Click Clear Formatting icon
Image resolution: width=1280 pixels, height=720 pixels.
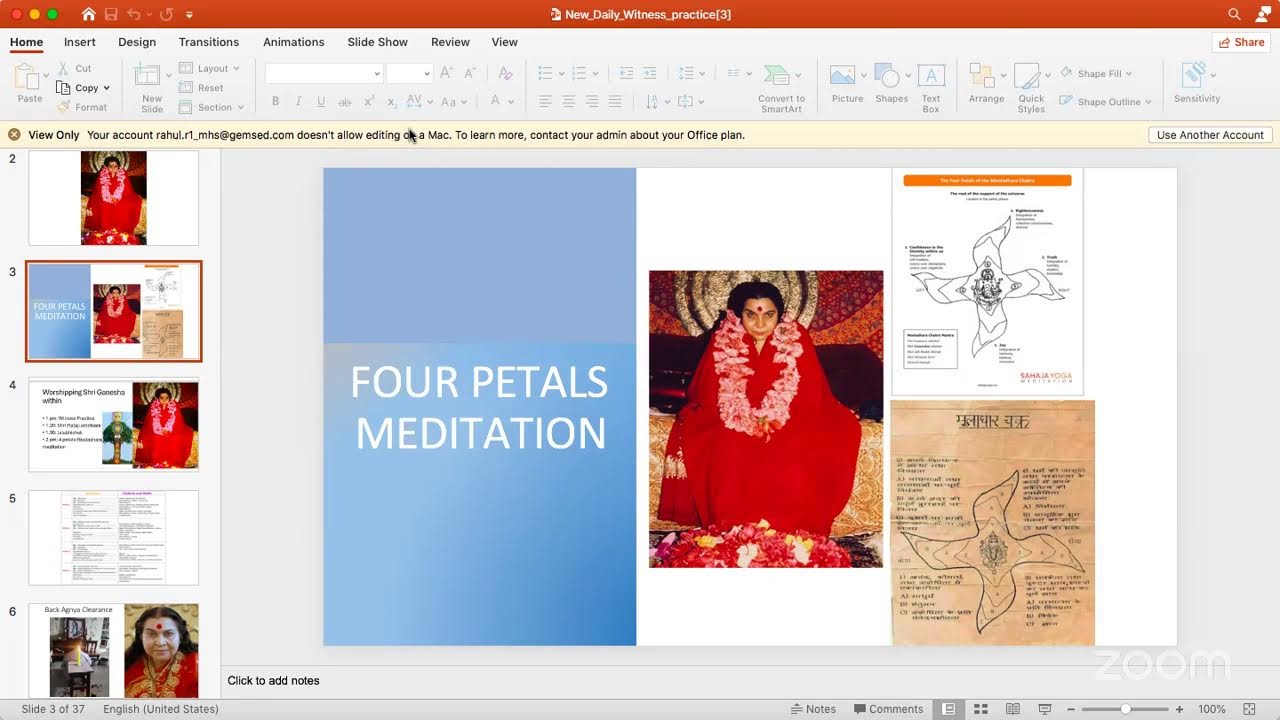coord(505,73)
